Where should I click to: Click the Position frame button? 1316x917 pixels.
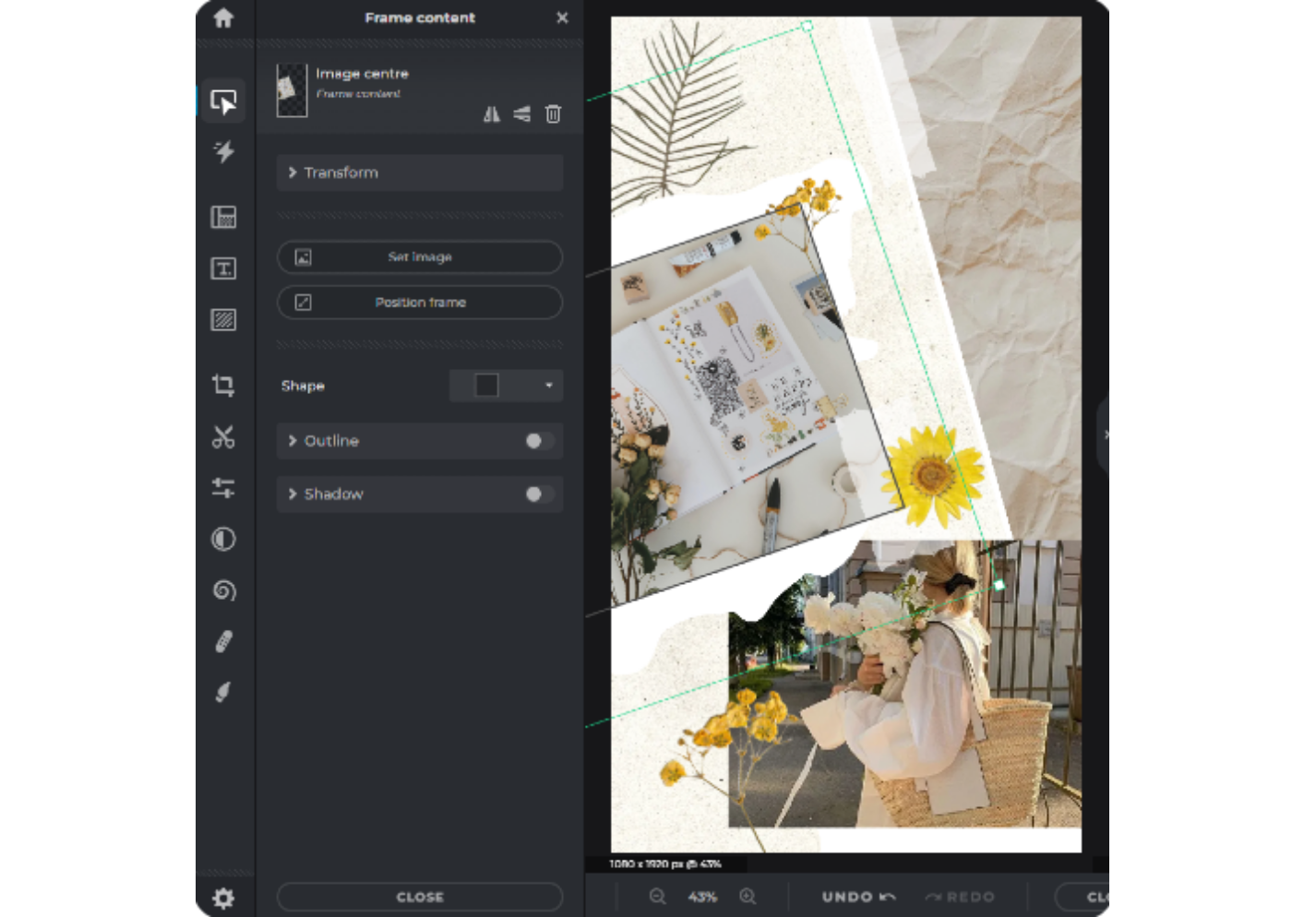(x=420, y=303)
